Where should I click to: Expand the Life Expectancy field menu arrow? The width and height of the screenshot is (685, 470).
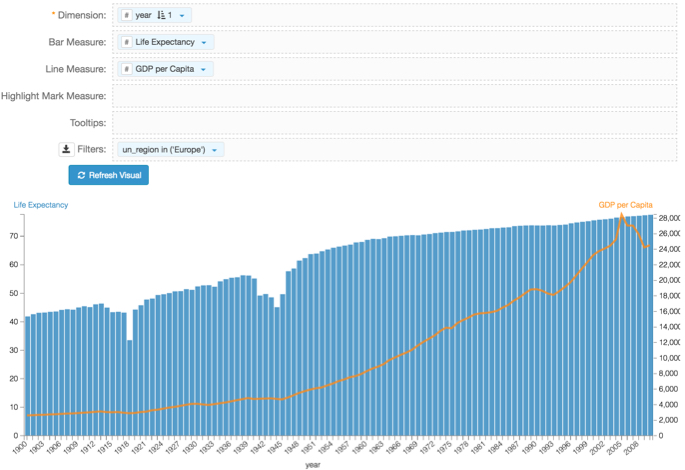(205, 43)
